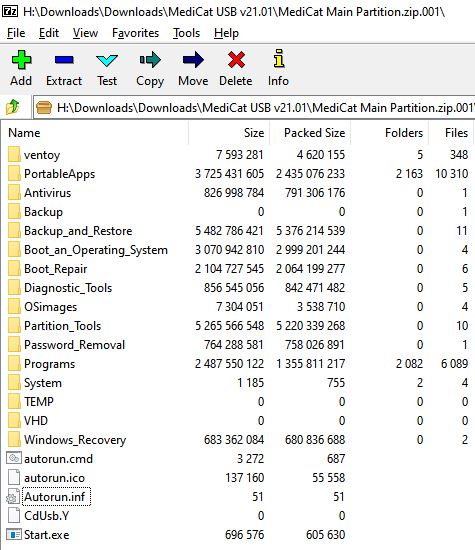Click the Extract toolbar icon

click(64, 60)
